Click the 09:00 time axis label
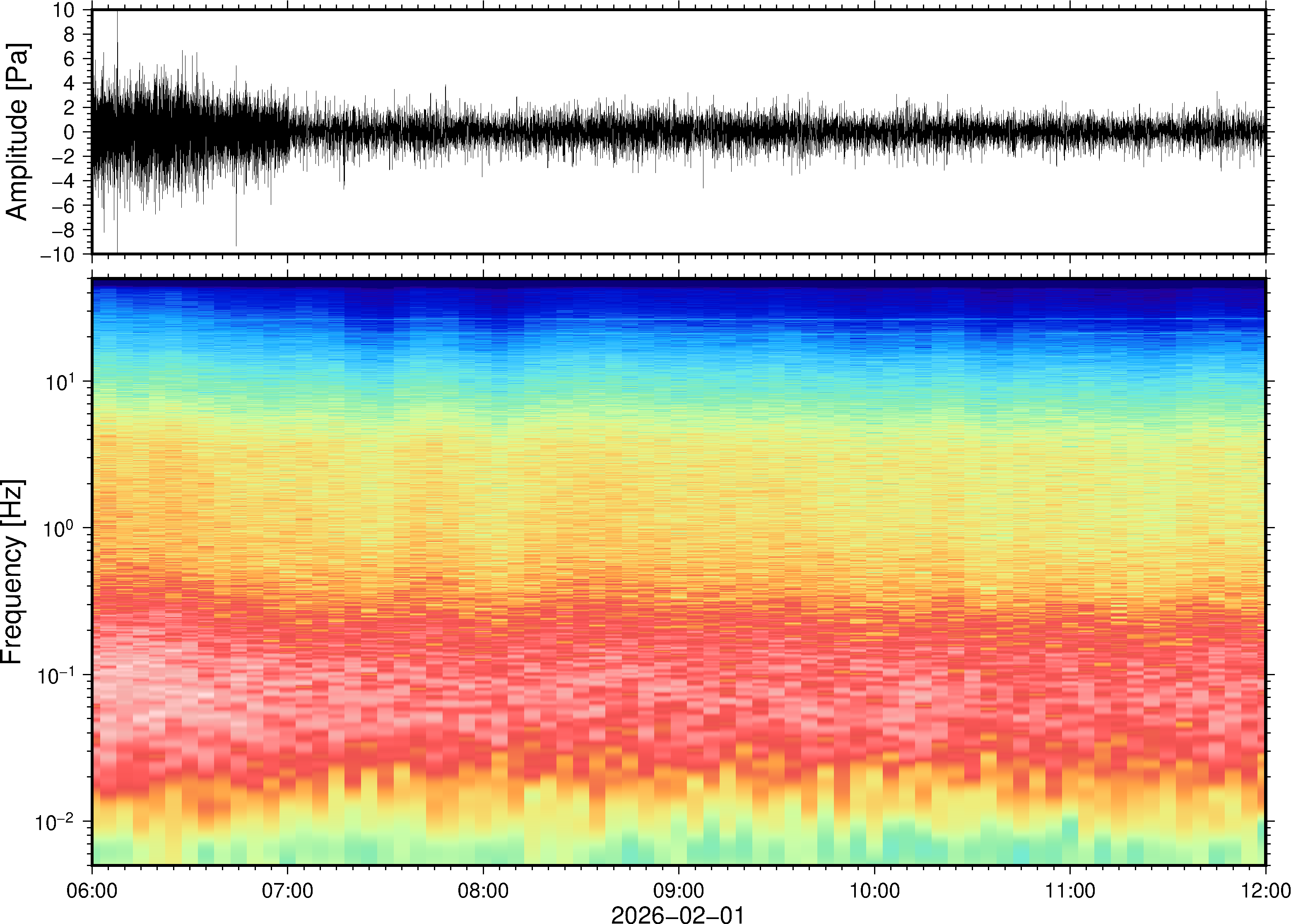 [x=678, y=890]
